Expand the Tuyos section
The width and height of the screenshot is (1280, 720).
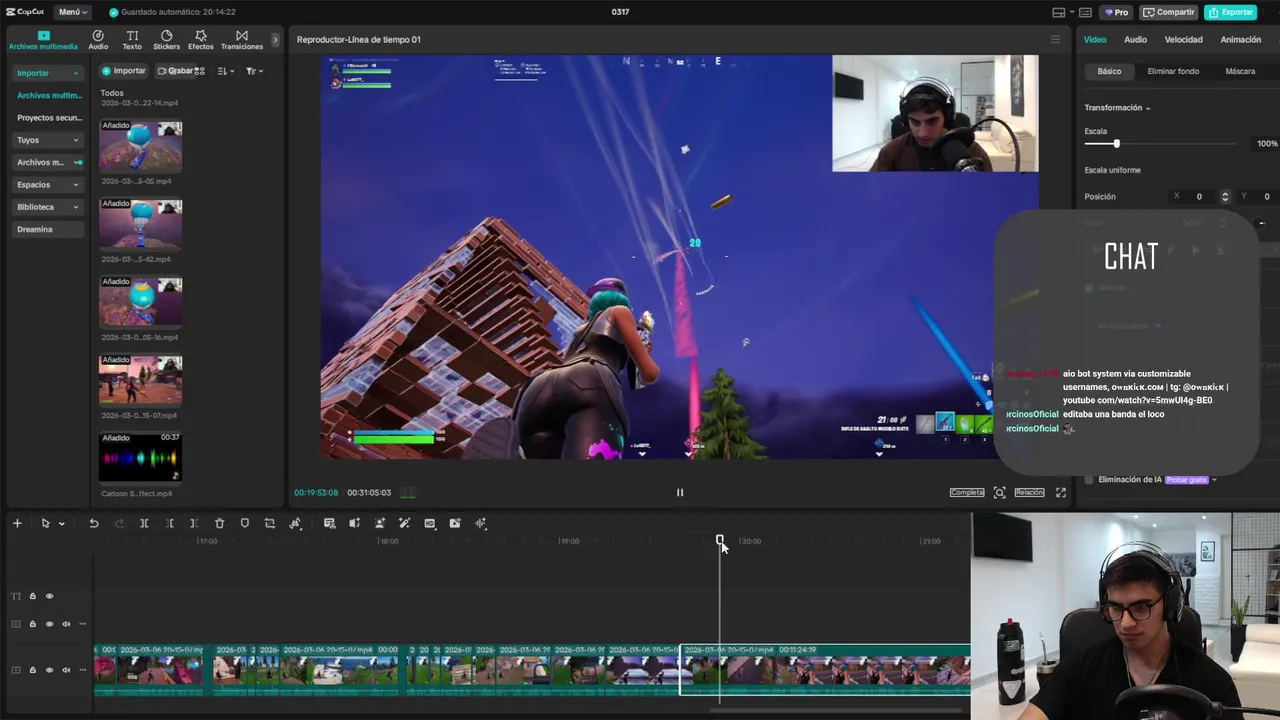[x=76, y=140]
